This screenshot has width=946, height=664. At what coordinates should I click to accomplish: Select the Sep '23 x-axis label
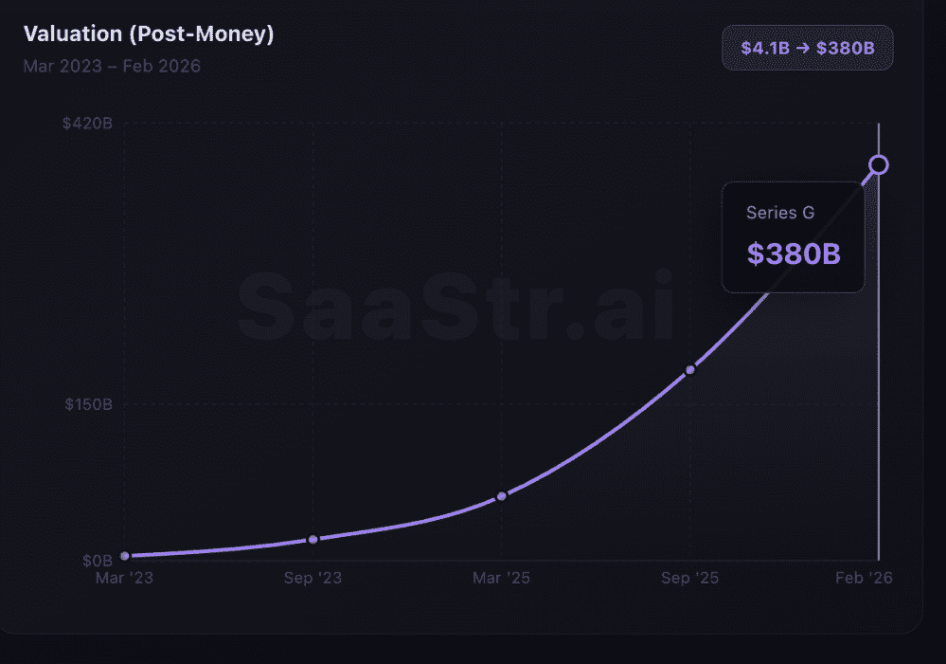tap(313, 578)
